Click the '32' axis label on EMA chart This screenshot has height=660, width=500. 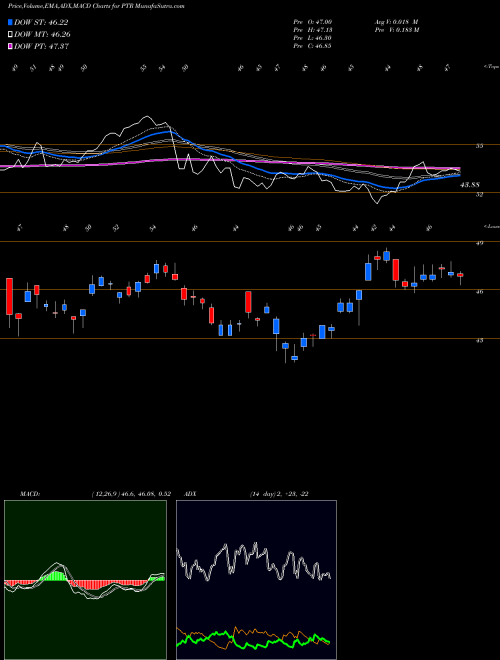[479, 194]
